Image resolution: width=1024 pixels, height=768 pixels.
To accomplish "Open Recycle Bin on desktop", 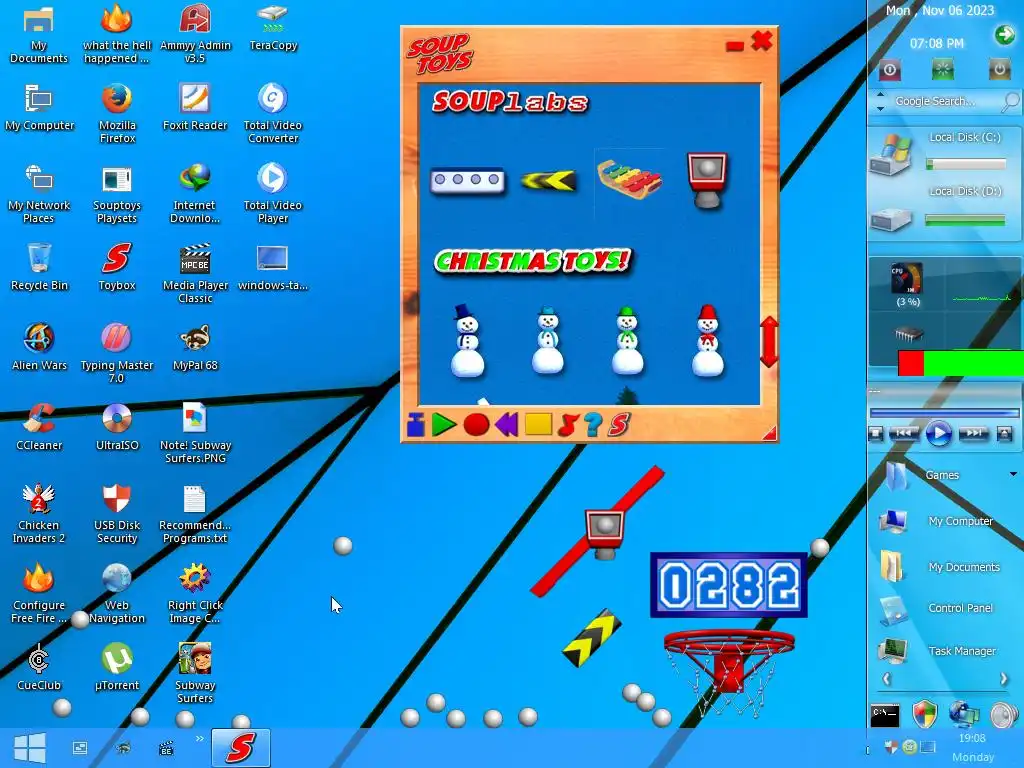I will [39, 267].
